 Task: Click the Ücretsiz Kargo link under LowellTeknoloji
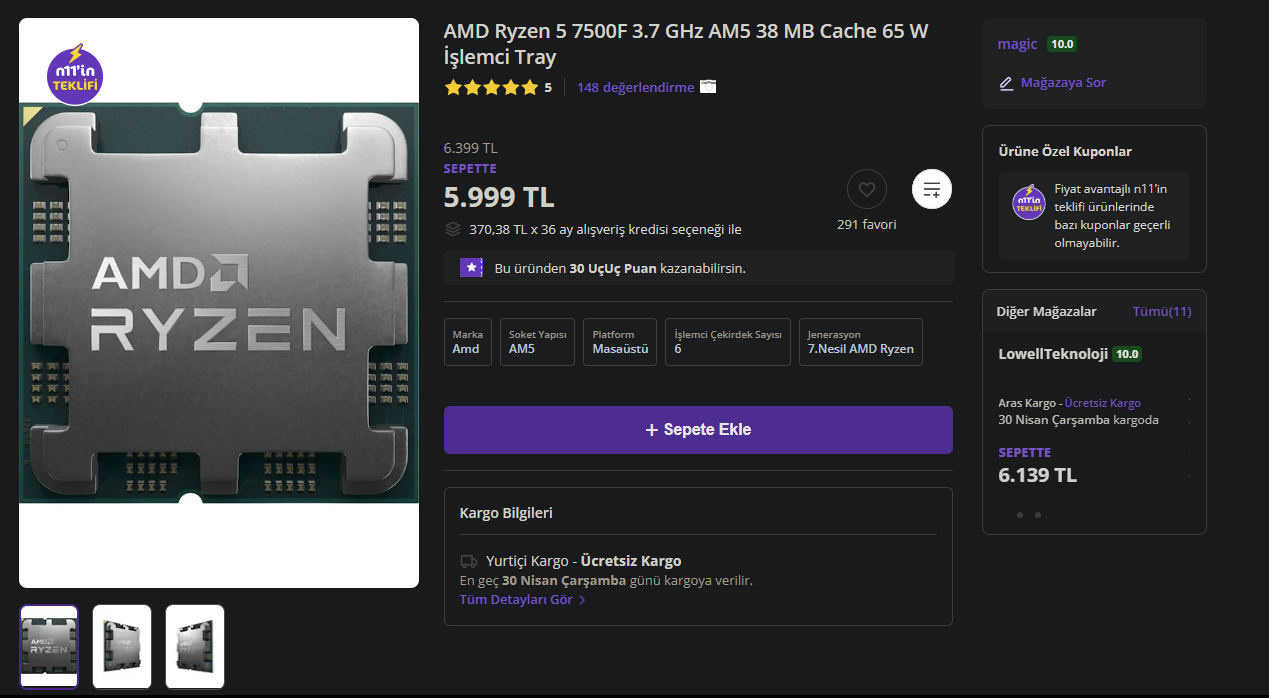[x=1103, y=403]
